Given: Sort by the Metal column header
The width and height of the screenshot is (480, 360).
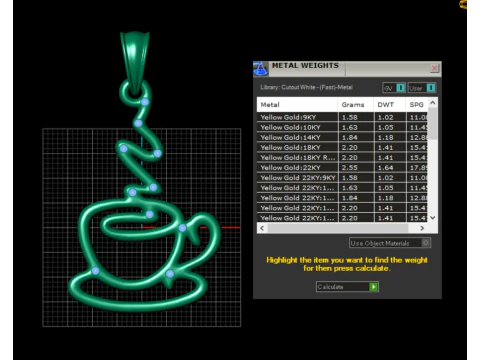Looking at the screenshot, I should tap(297, 105).
